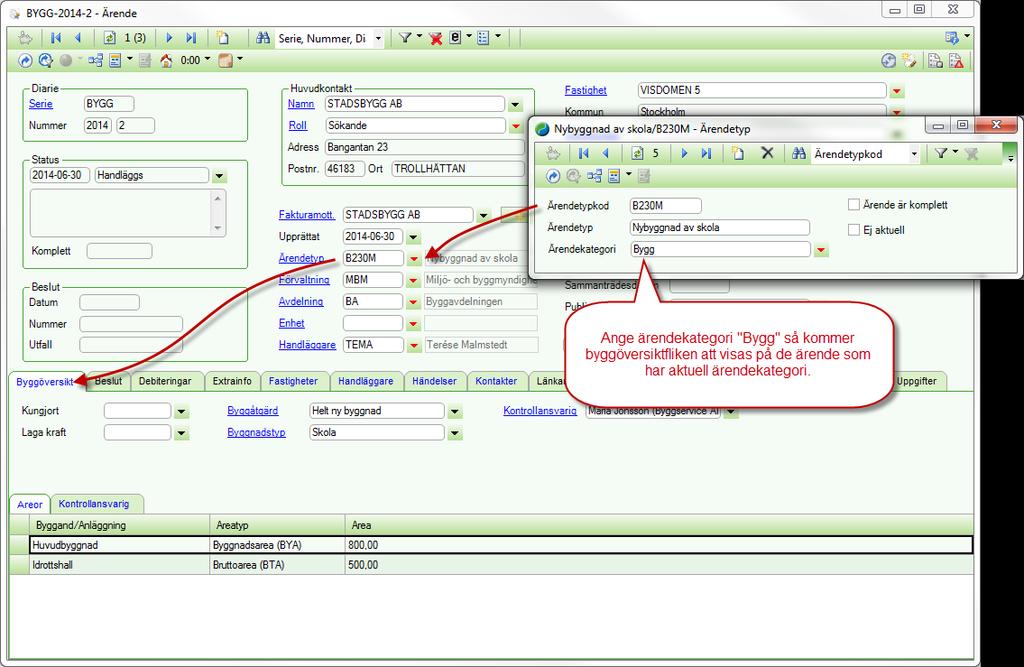Open the Byggnadstyp 'Skola' dropdown

(455, 433)
